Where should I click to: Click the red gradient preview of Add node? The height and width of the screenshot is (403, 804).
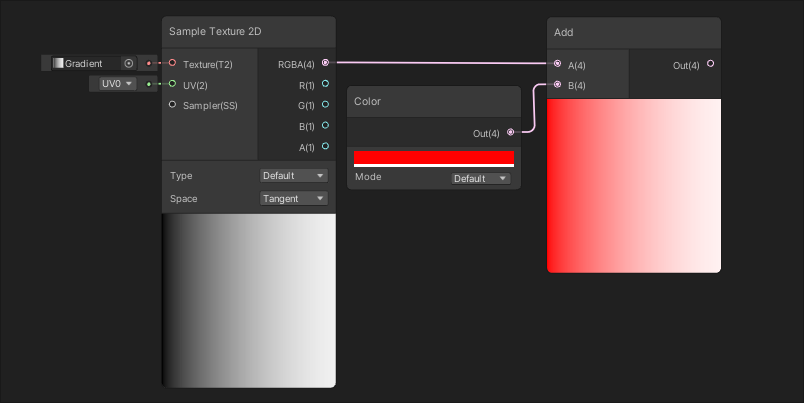click(633, 185)
